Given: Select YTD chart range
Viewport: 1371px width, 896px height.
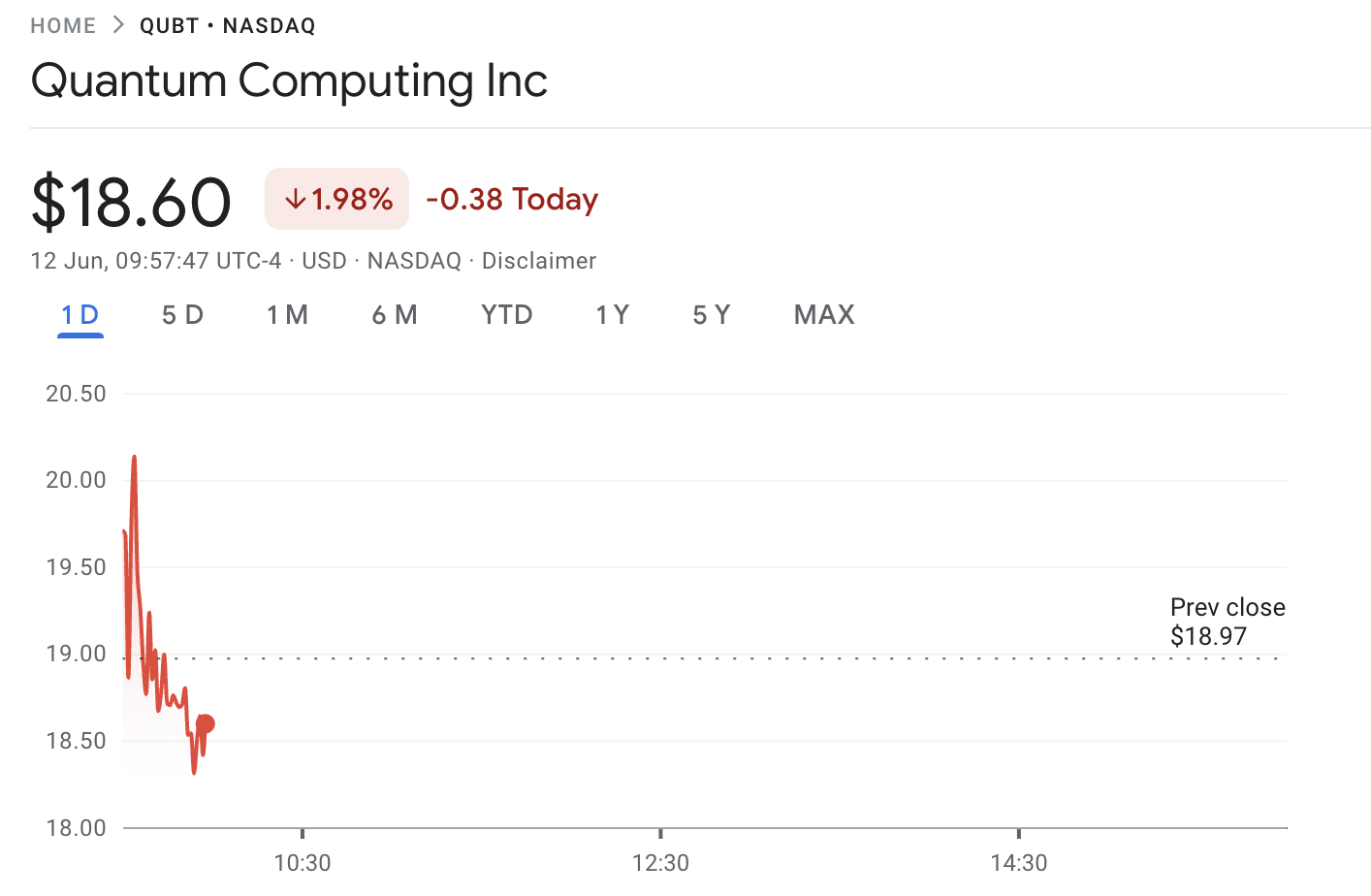Looking at the screenshot, I should 507,315.
